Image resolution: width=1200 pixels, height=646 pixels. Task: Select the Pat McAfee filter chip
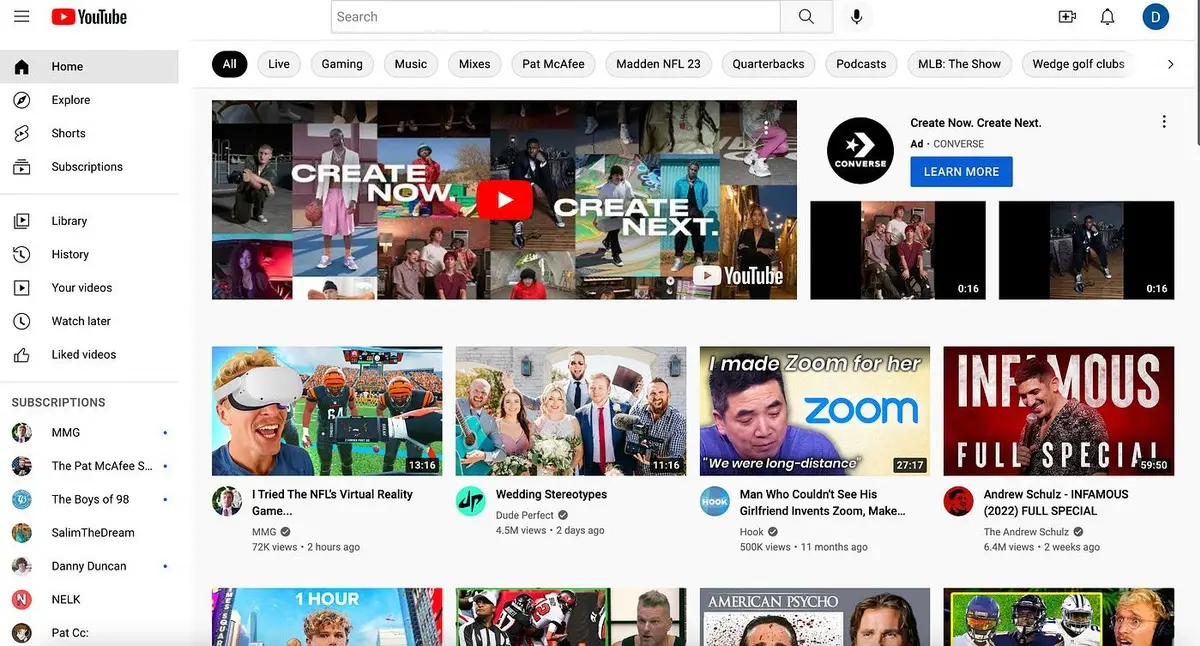(553, 64)
